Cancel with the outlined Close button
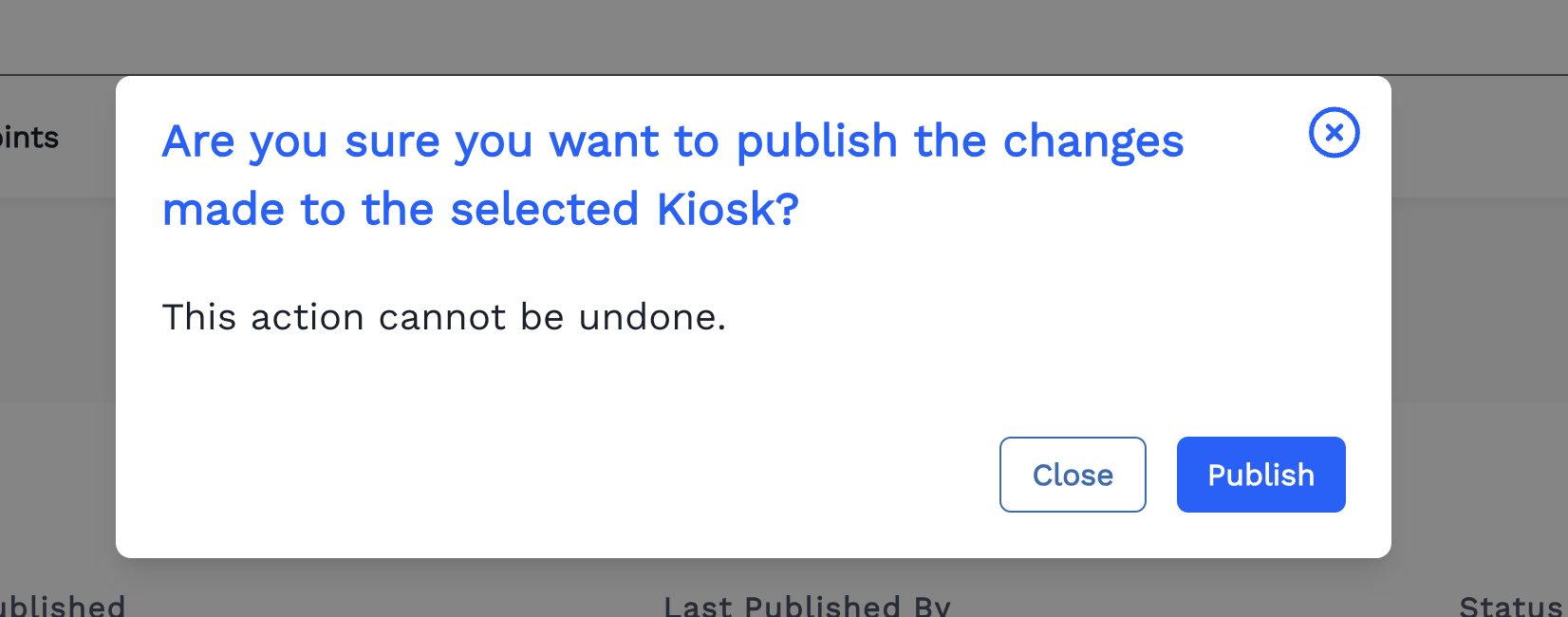The width and height of the screenshot is (1568, 617). 1073,475
